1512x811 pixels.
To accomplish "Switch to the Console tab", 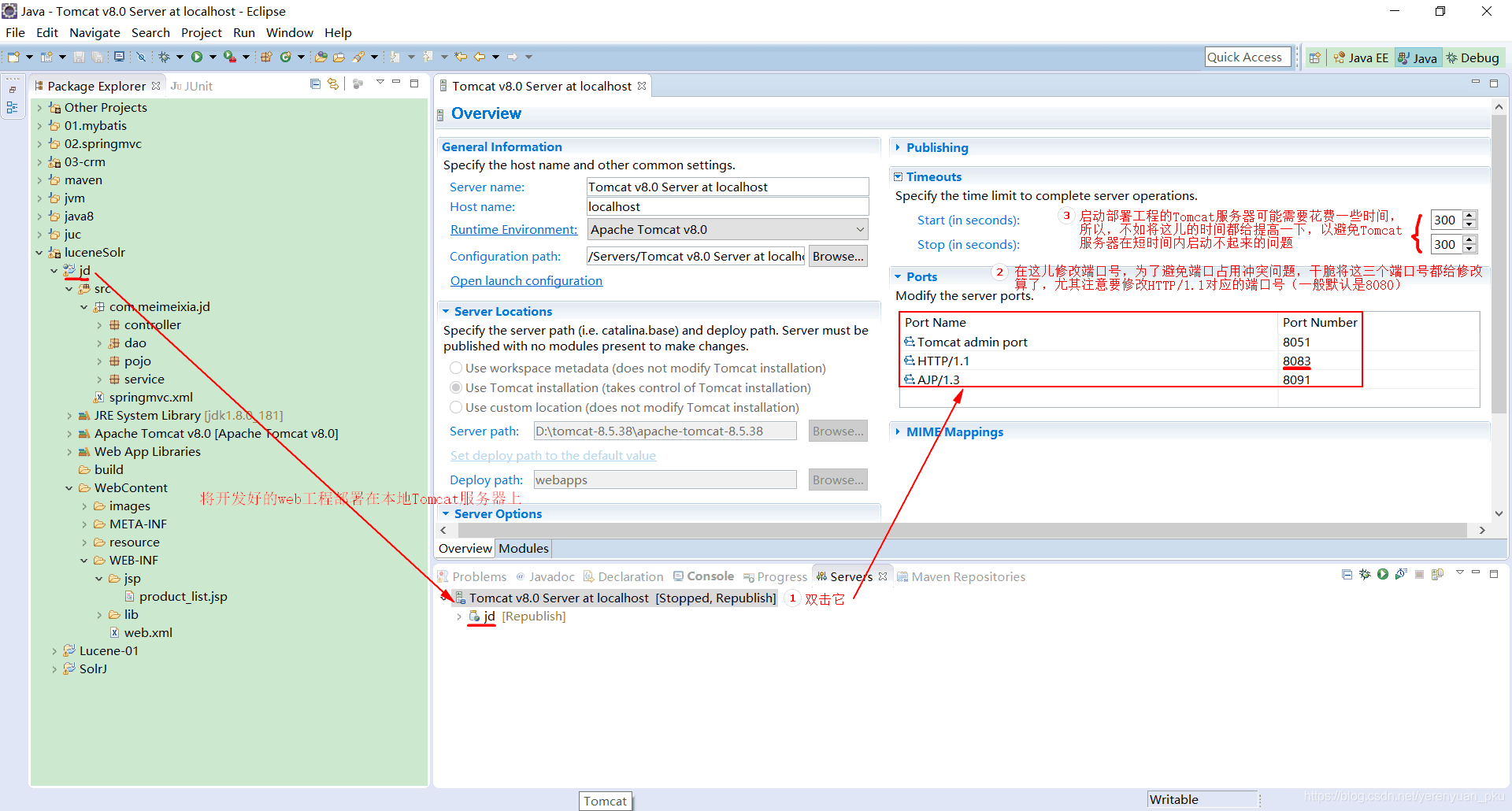I will [703, 576].
